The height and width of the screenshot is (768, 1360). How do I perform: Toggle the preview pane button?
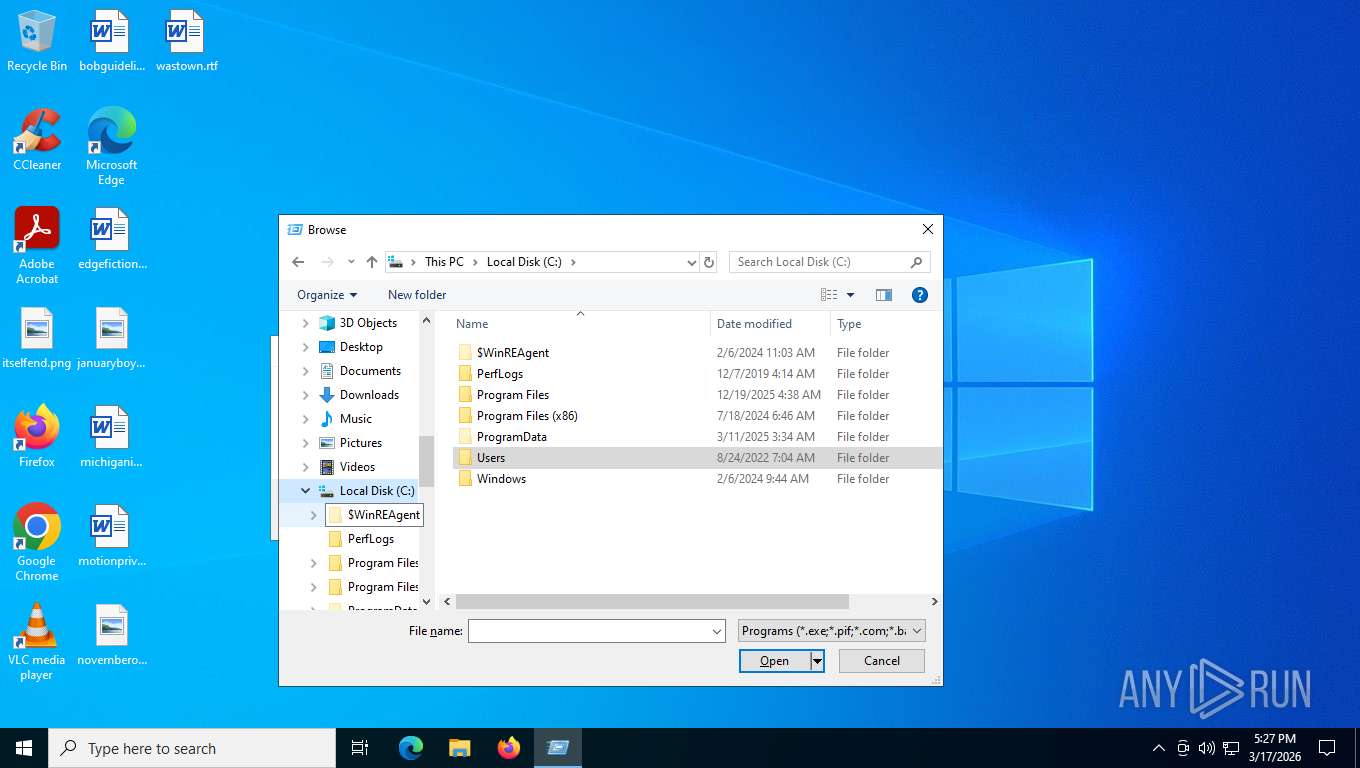[x=884, y=295]
